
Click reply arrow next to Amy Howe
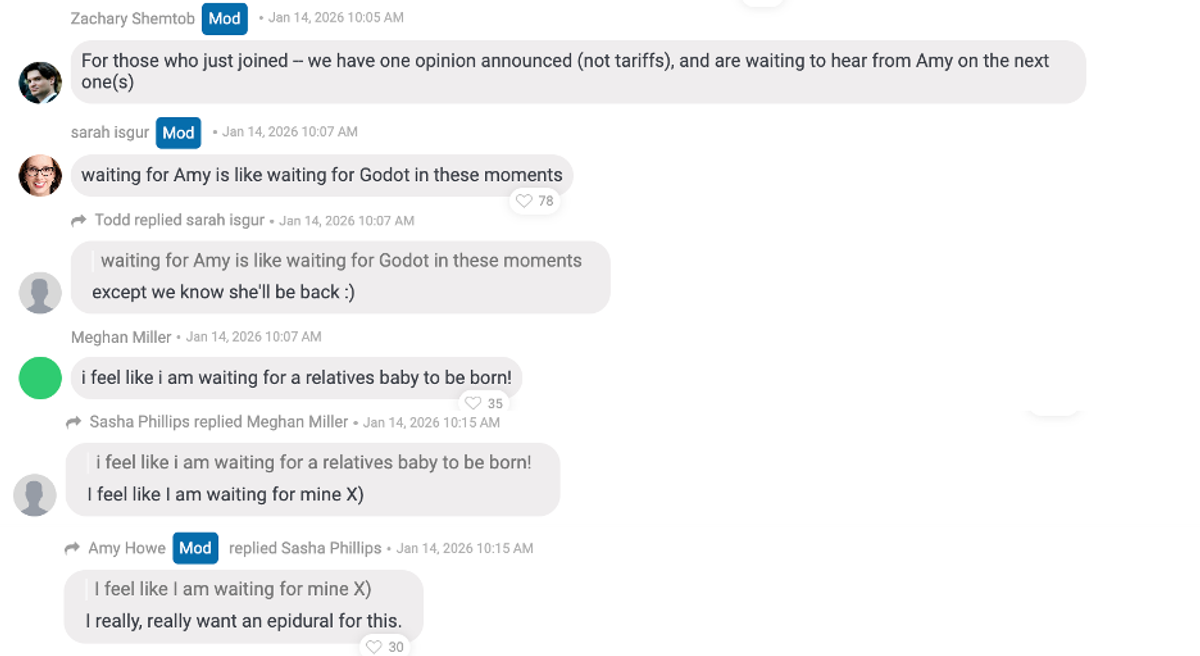72,548
